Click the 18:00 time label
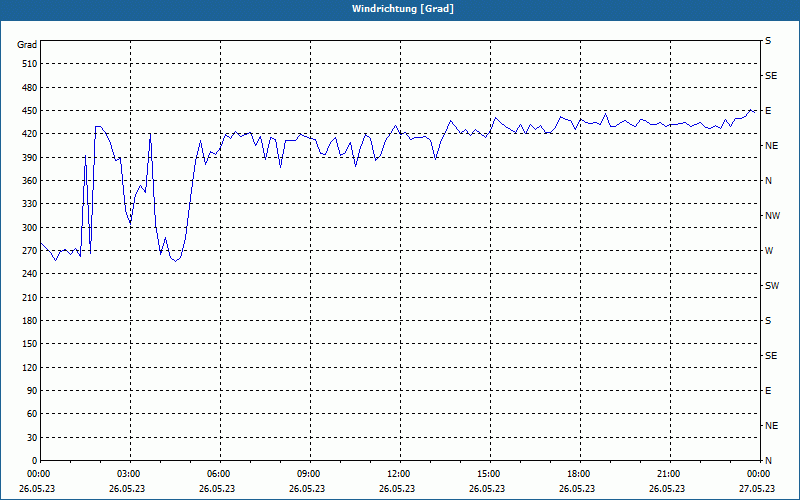The height and width of the screenshot is (500, 800). pos(580,474)
